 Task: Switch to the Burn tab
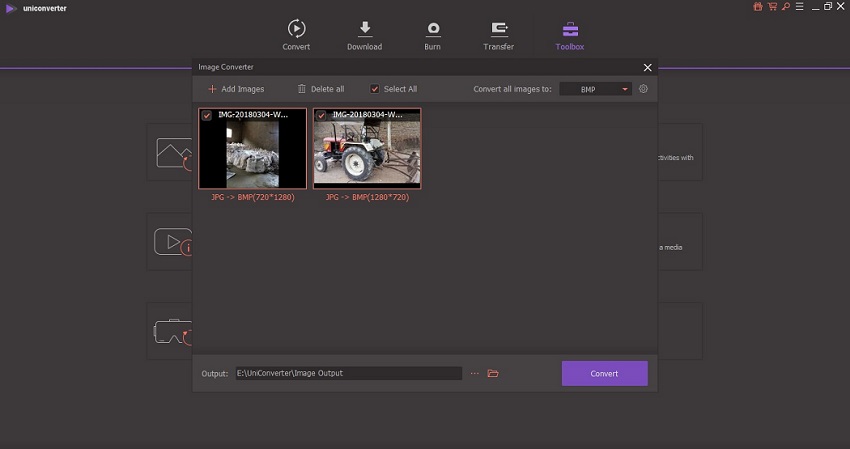point(433,35)
